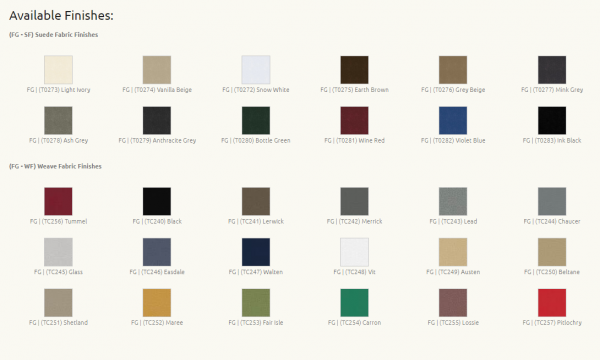Choose the Chaucer weave swatch
Viewport: 600px width, 360px height.
pos(552,201)
